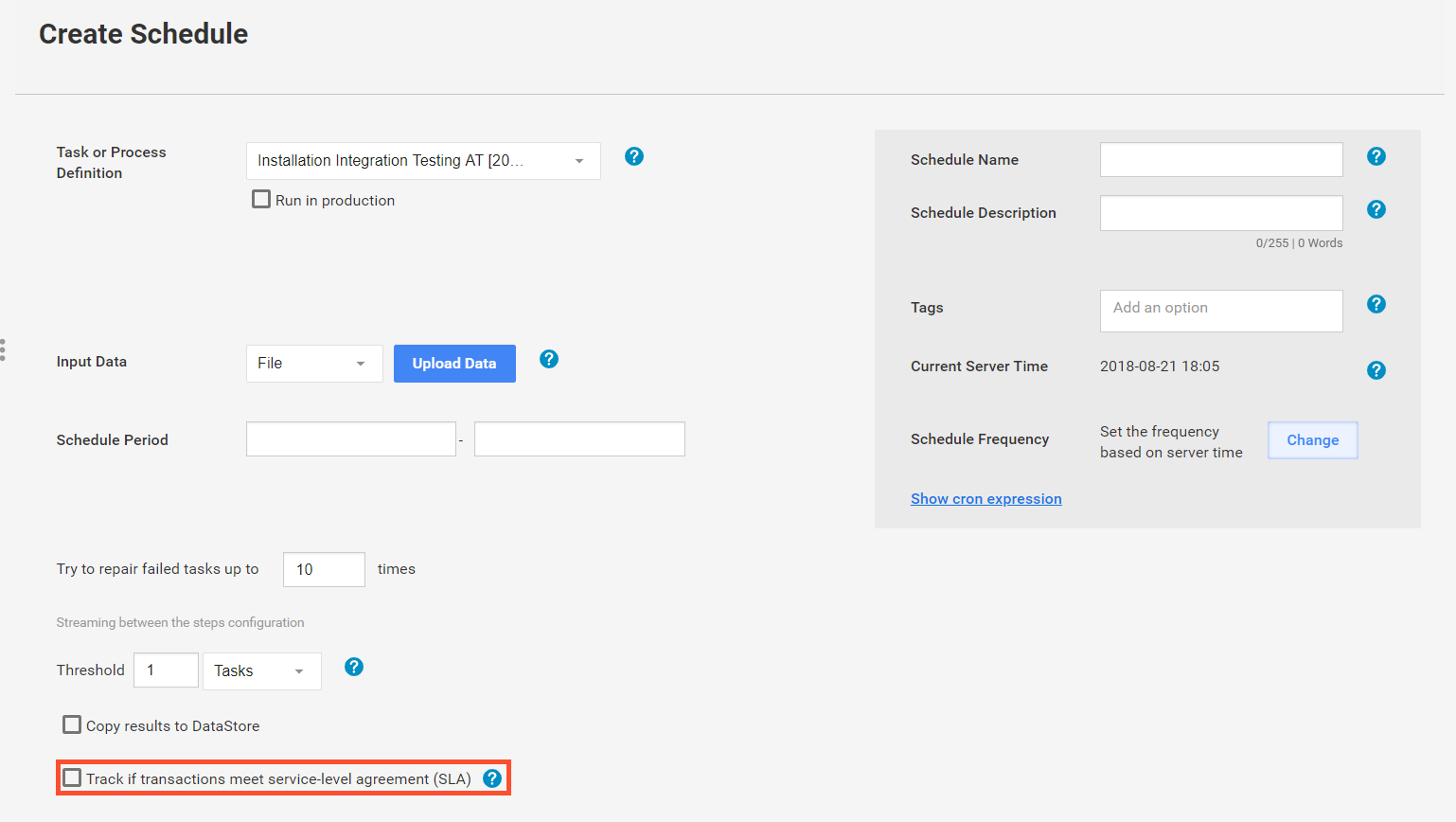Click into the Schedule Name field
The height and width of the screenshot is (822, 1456).
1221,159
